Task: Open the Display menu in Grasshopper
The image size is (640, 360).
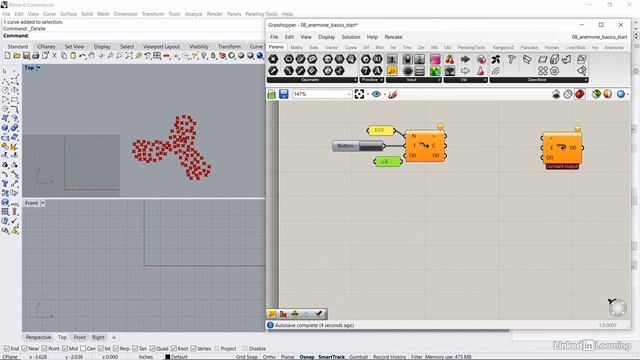Action: [x=327, y=37]
